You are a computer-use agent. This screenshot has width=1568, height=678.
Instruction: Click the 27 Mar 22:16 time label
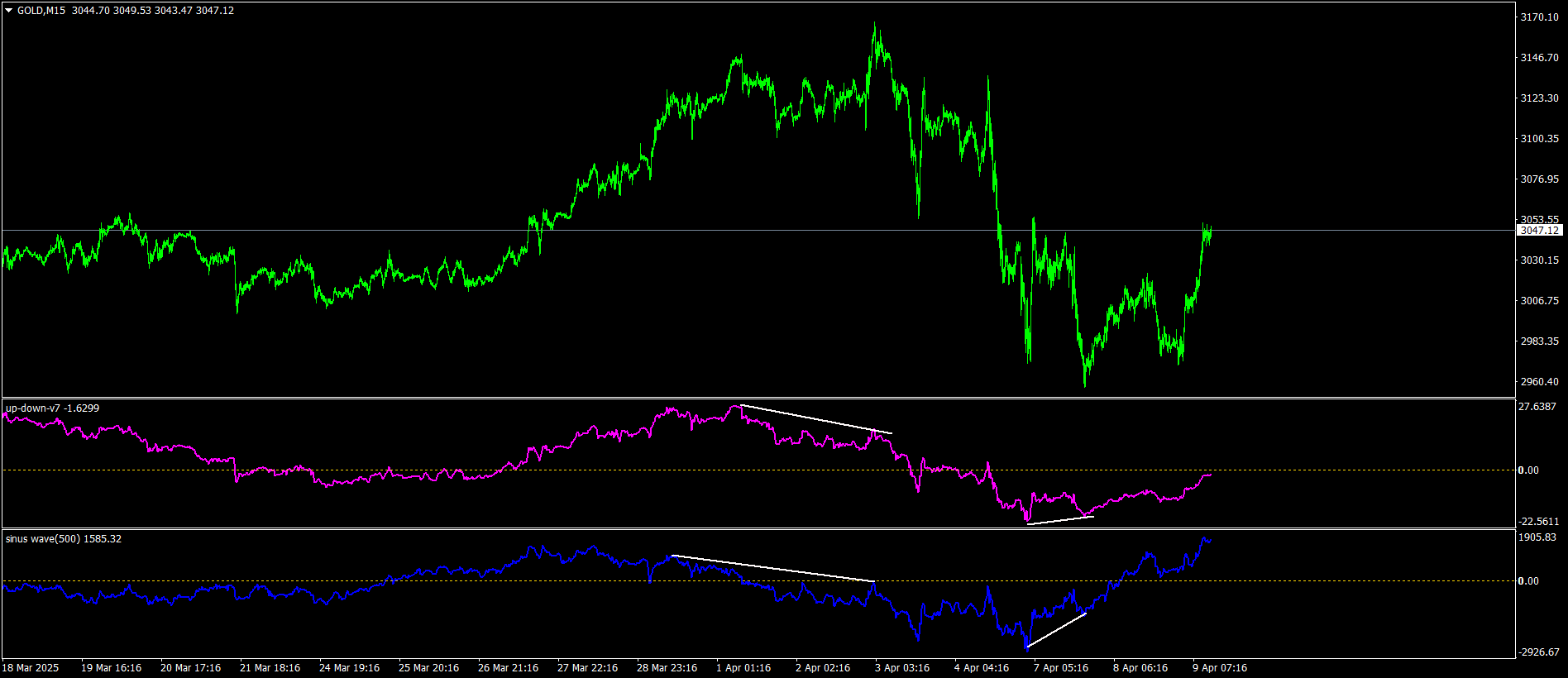click(587, 668)
